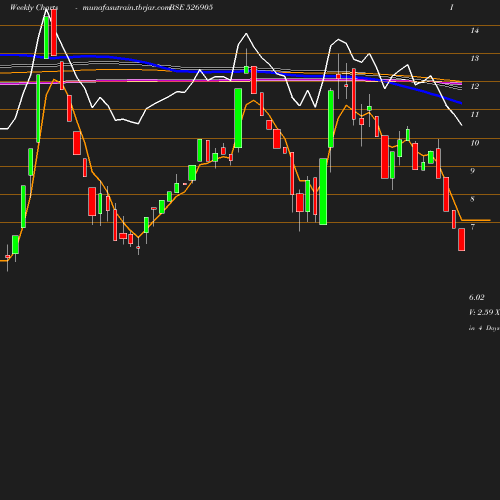The width and height of the screenshot is (500, 500).
Task: Click the 'Weekly Charts' title text
Action: (34, 8)
